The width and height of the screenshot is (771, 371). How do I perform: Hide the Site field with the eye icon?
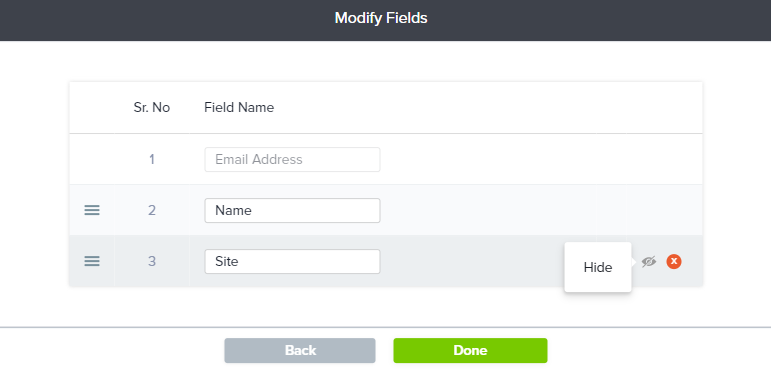coord(649,262)
